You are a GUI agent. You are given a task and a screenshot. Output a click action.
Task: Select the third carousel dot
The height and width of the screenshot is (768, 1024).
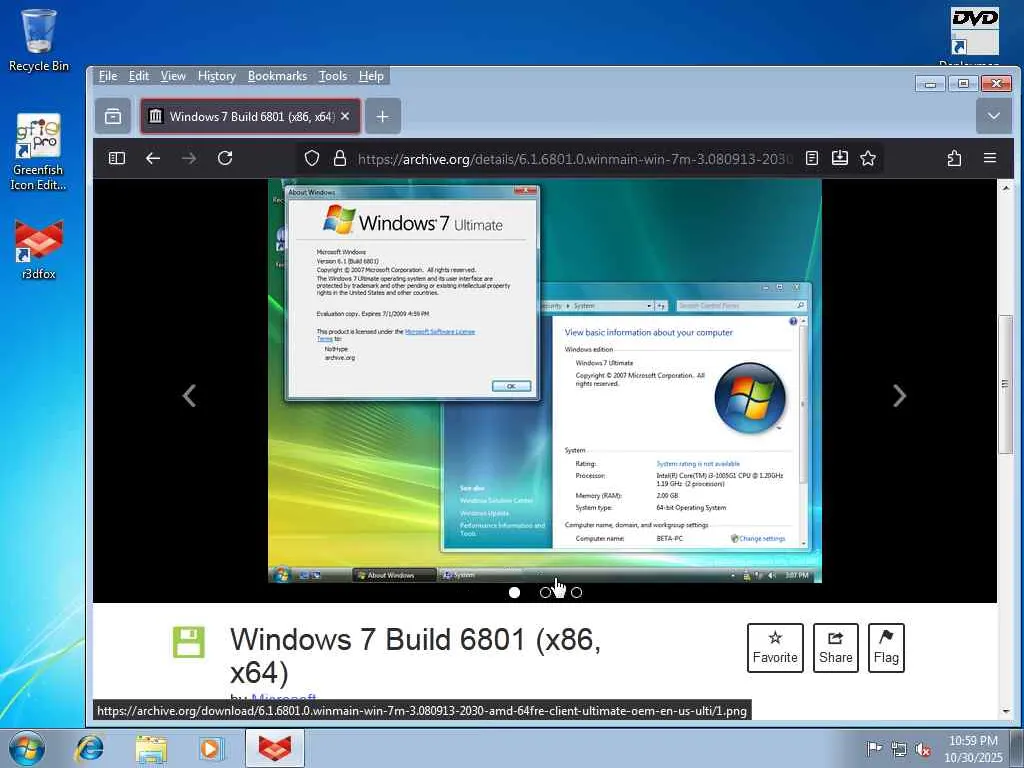(576, 592)
